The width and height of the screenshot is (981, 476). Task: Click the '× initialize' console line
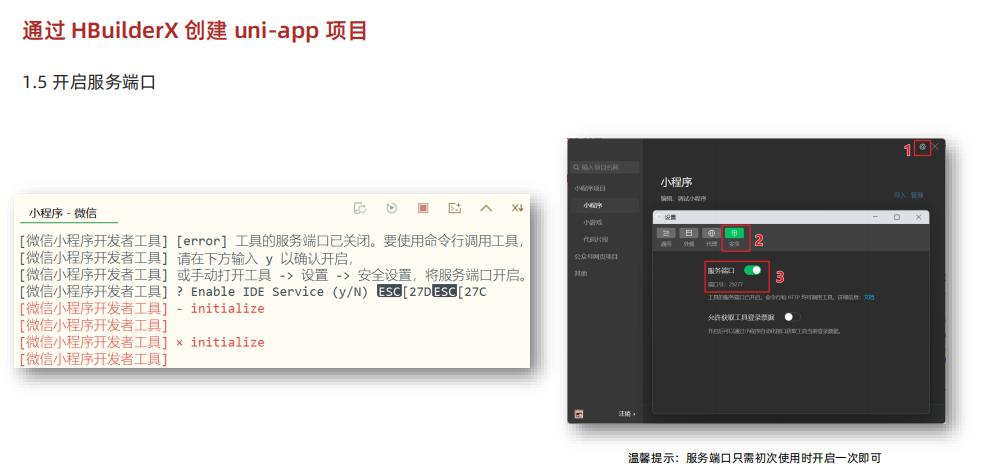[x=142, y=343]
